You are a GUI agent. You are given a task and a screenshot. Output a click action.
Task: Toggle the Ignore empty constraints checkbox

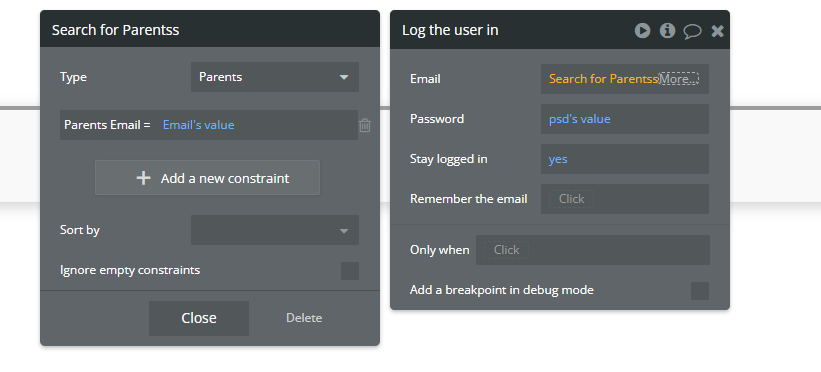click(x=350, y=271)
